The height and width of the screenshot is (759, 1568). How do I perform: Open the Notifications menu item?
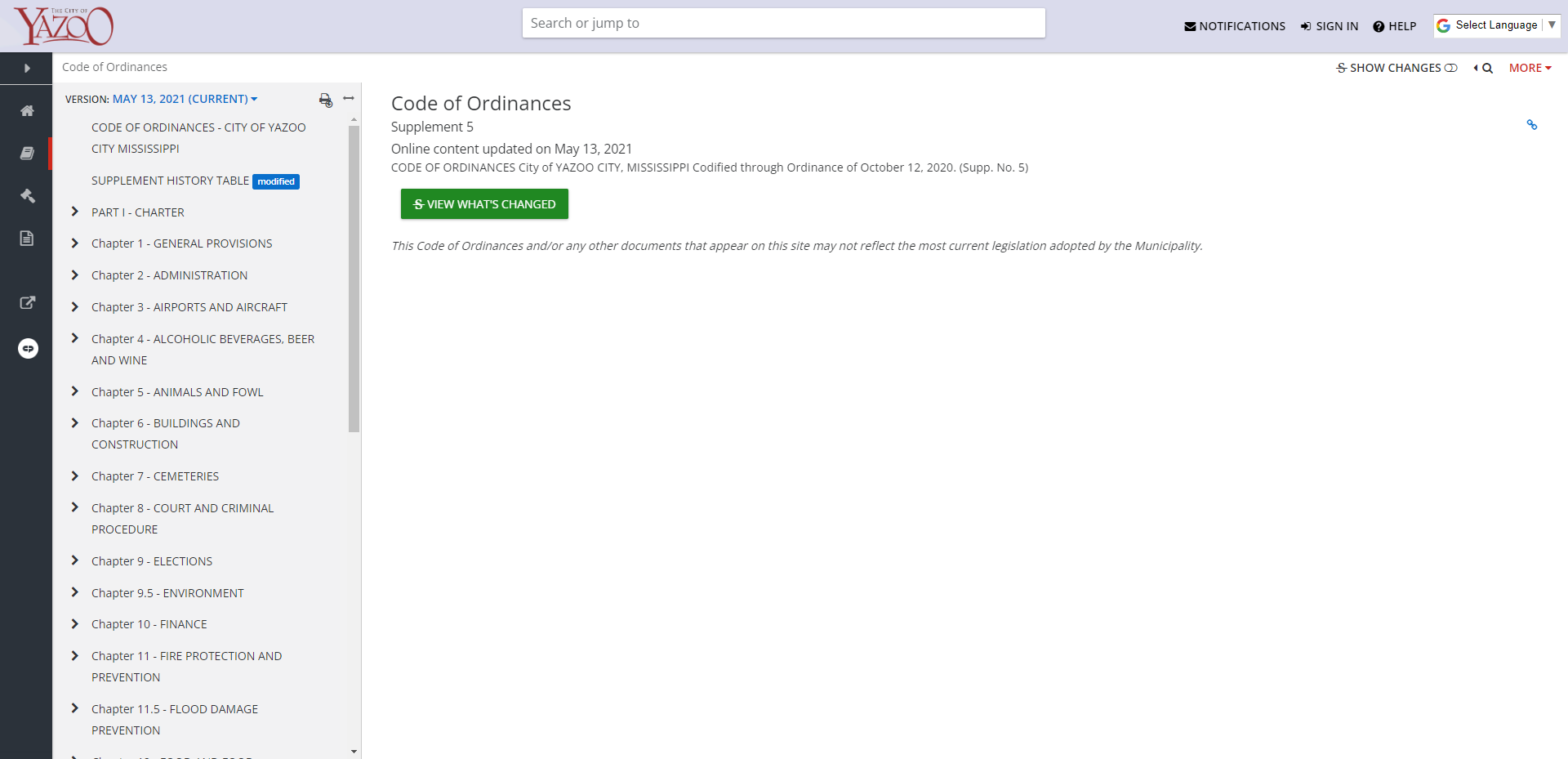pyautogui.click(x=1234, y=26)
